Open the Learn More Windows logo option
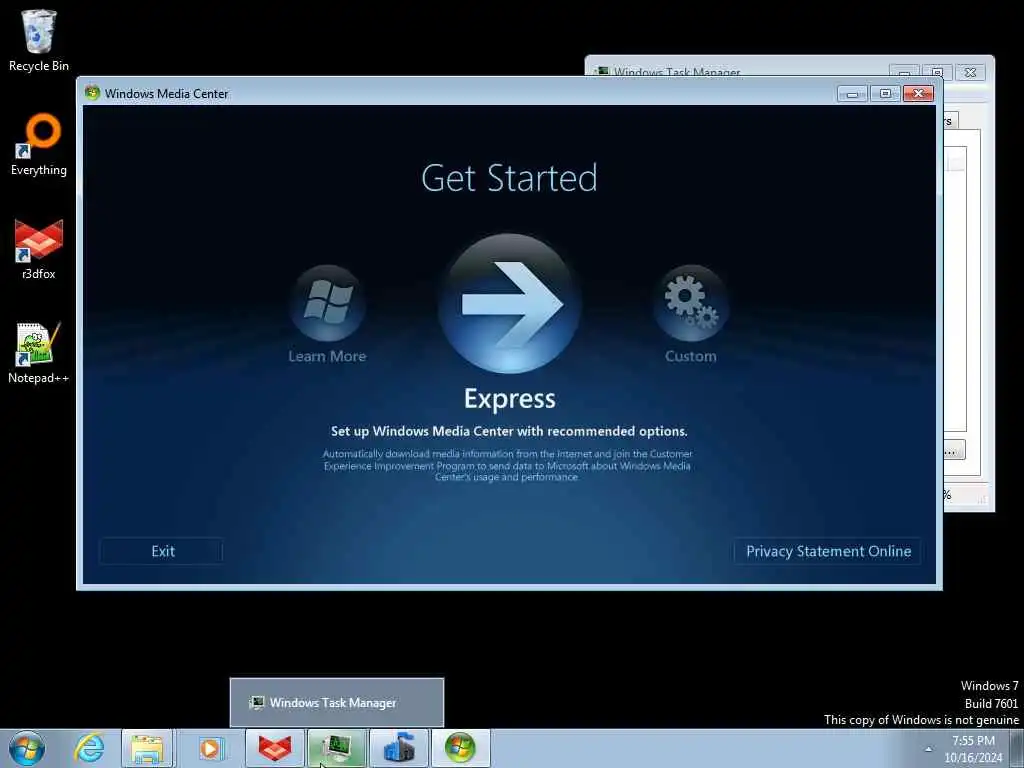The image size is (1024, 768). click(327, 303)
